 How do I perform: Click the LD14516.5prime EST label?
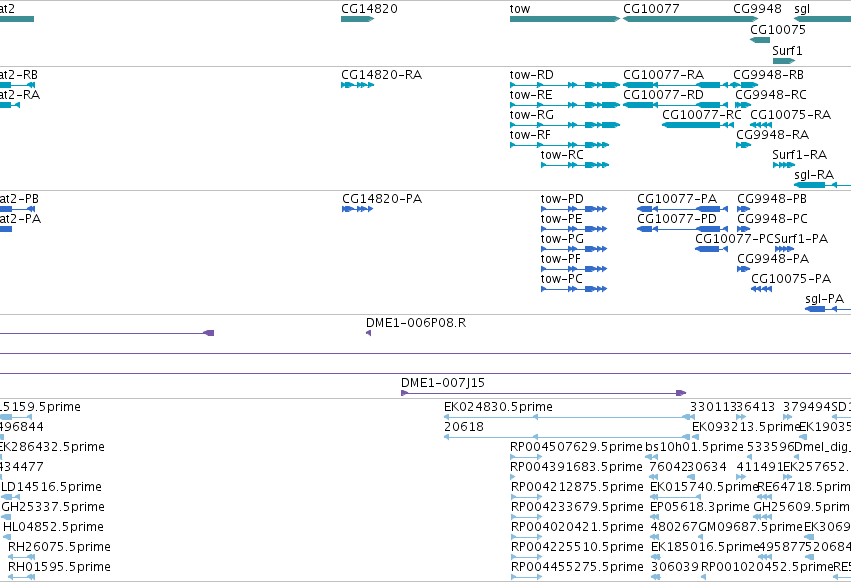pyautogui.click(x=51, y=488)
